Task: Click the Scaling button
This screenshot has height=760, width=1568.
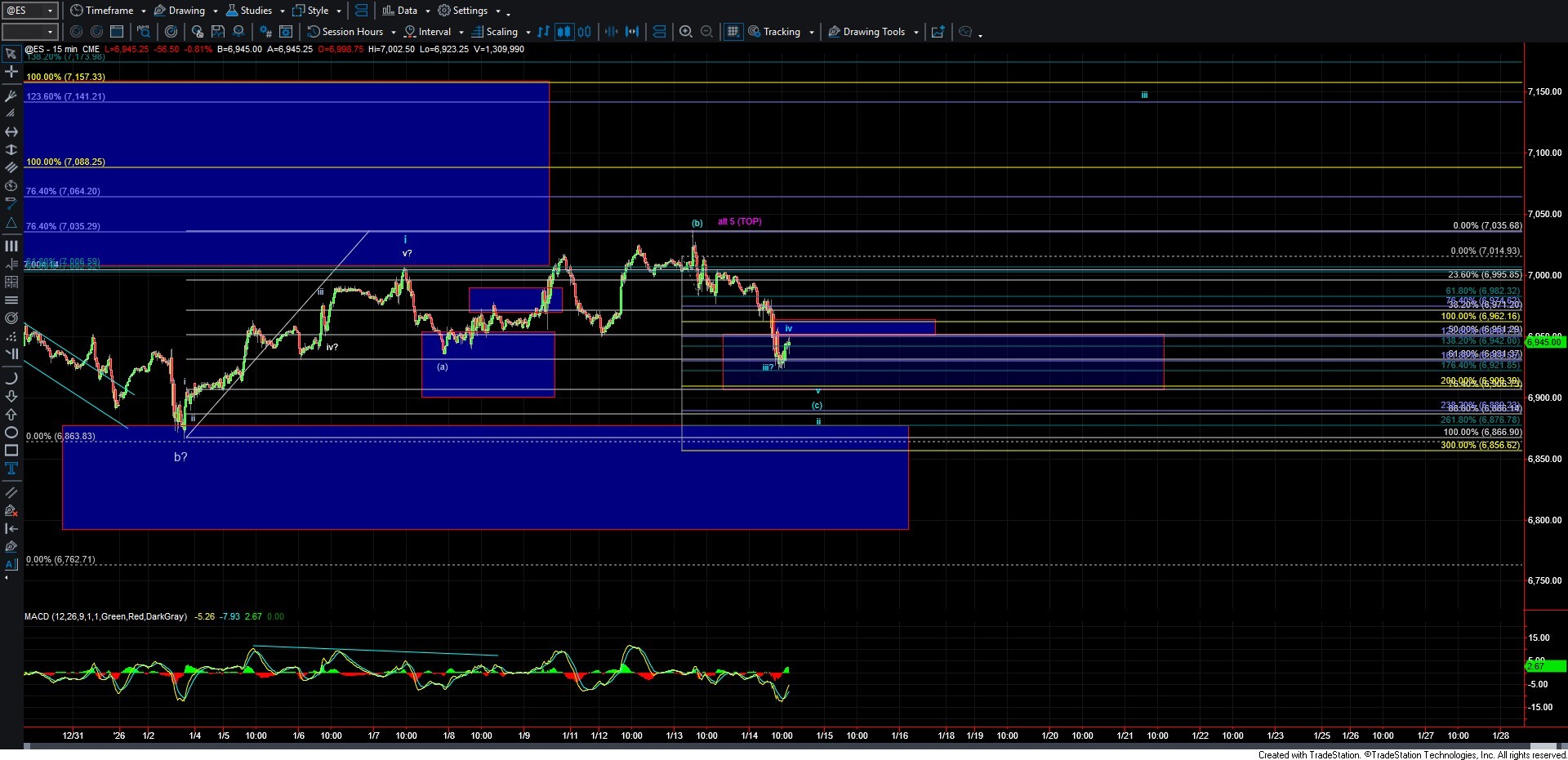Action: (501, 32)
